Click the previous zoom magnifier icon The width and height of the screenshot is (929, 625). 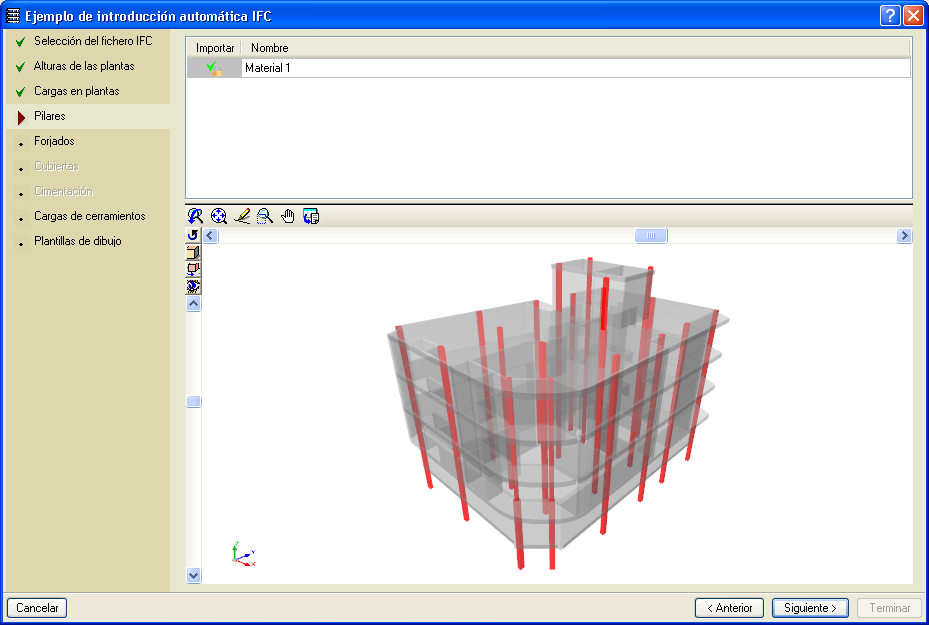(x=196, y=216)
